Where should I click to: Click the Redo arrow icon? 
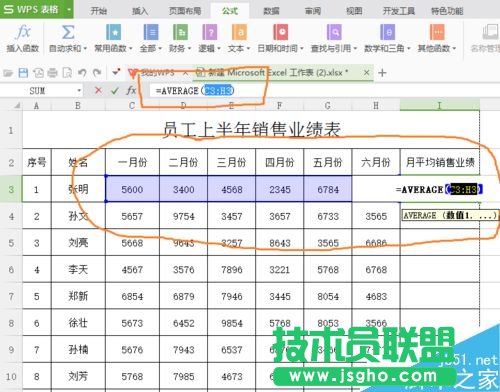[x=97, y=73]
